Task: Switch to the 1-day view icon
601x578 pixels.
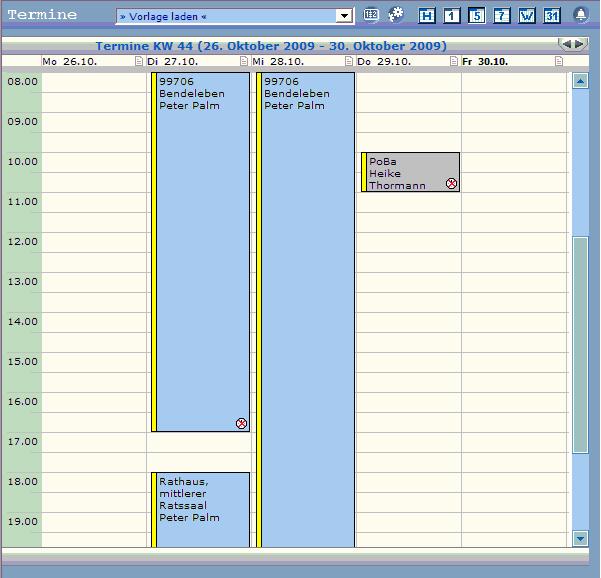Action: tap(451, 15)
